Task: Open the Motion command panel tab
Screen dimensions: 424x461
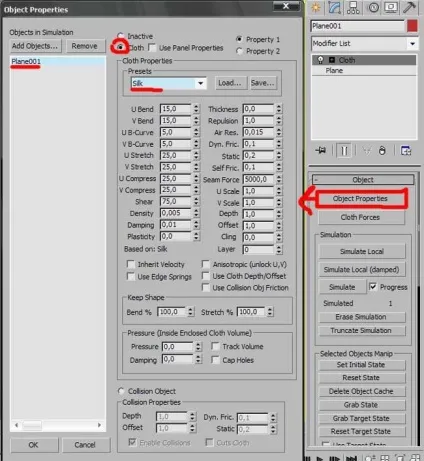Action: [x=373, y=7]
